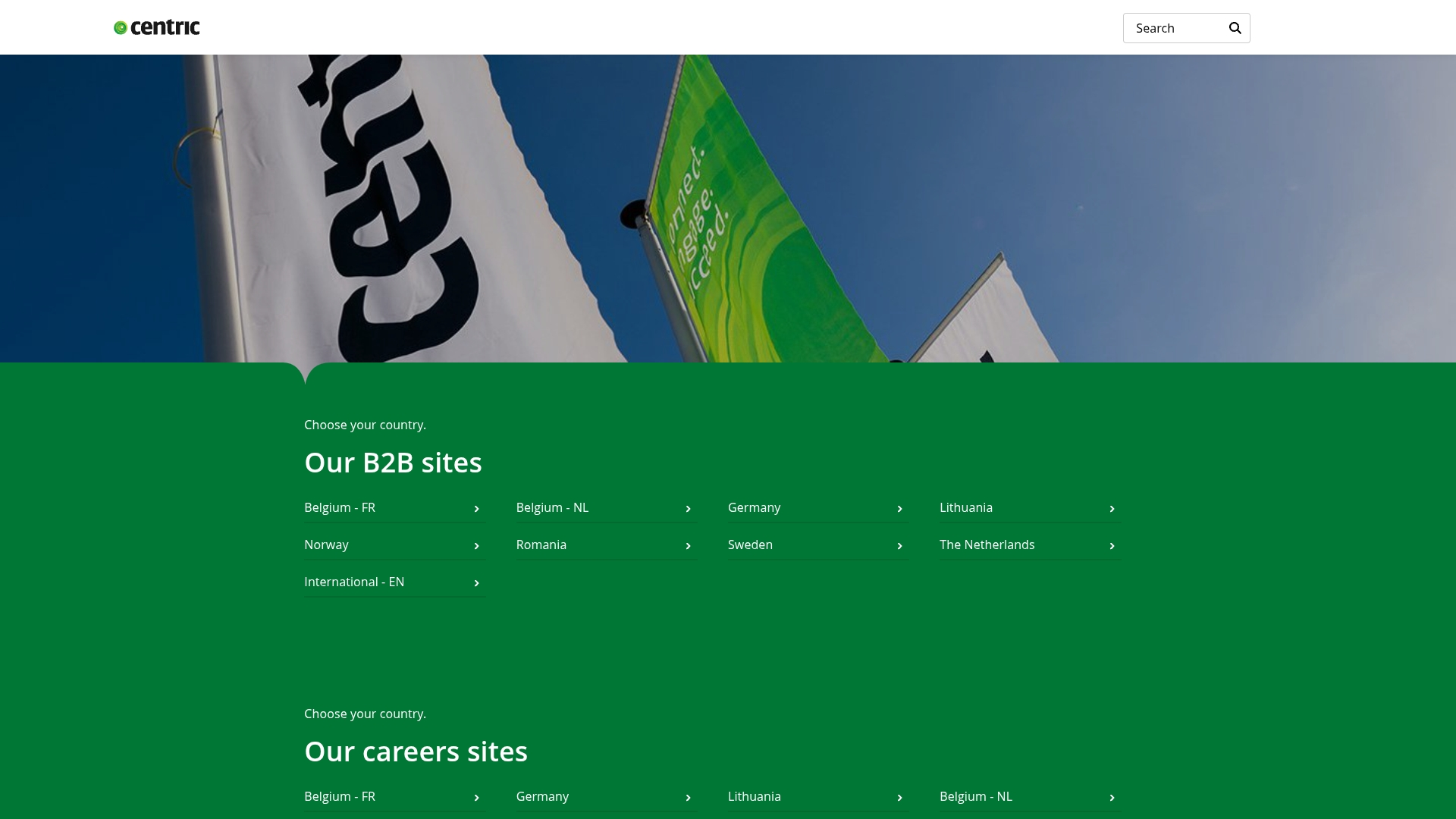This screenshot has width=1456, height=819.
Task: Go to the B2B Germany site
Action: coord(818,508)
